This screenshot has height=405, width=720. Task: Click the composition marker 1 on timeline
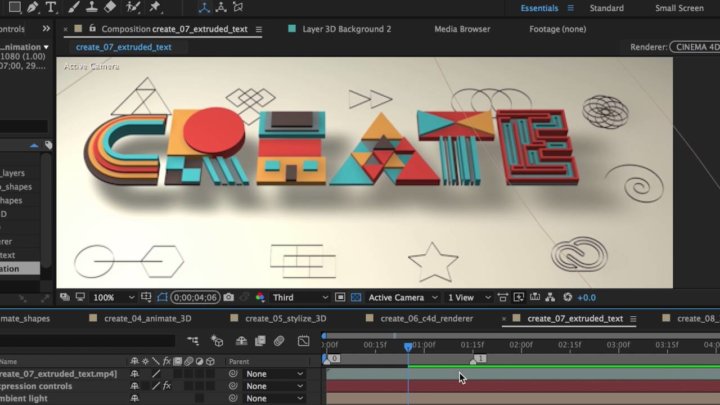pyautogui.click(x=480, y=358)
